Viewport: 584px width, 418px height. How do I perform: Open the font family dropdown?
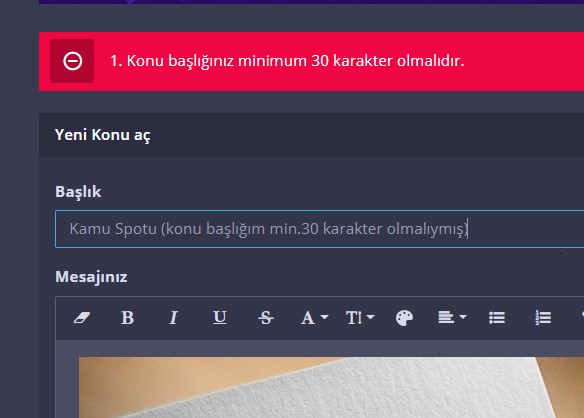point(314,318)
